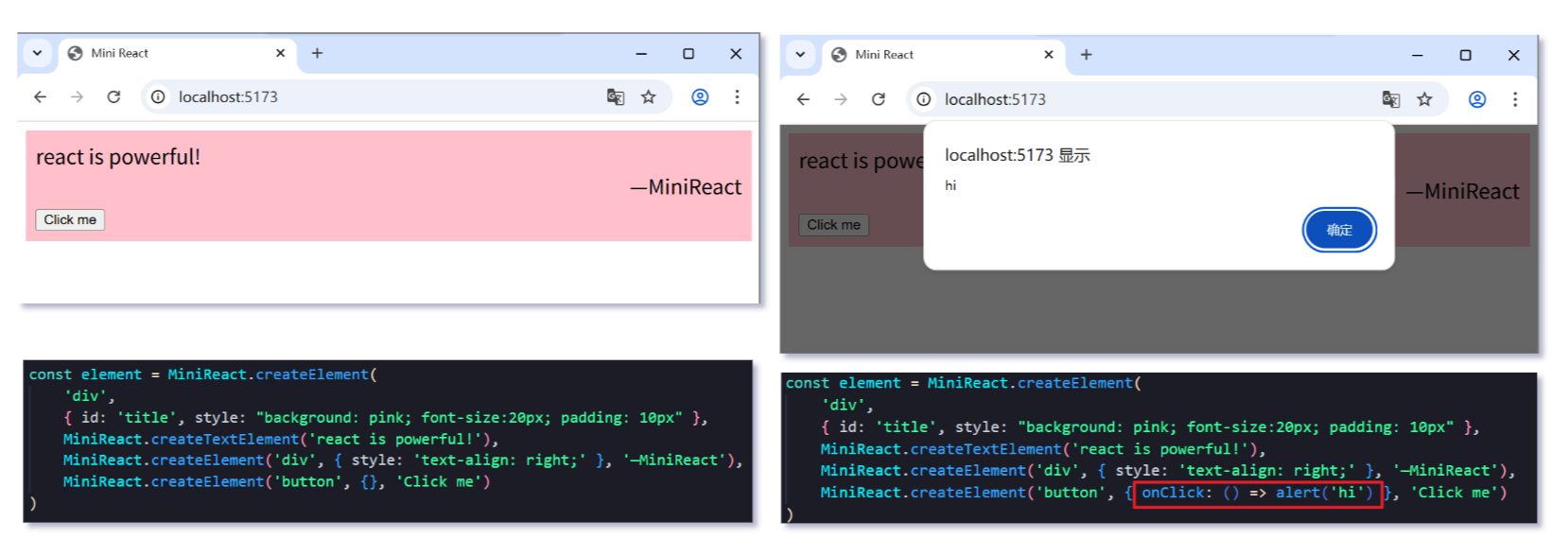Click highlighted onClick alert('hi') code snippet
The image size is (1568, 556).
(x=1258, y=493)
